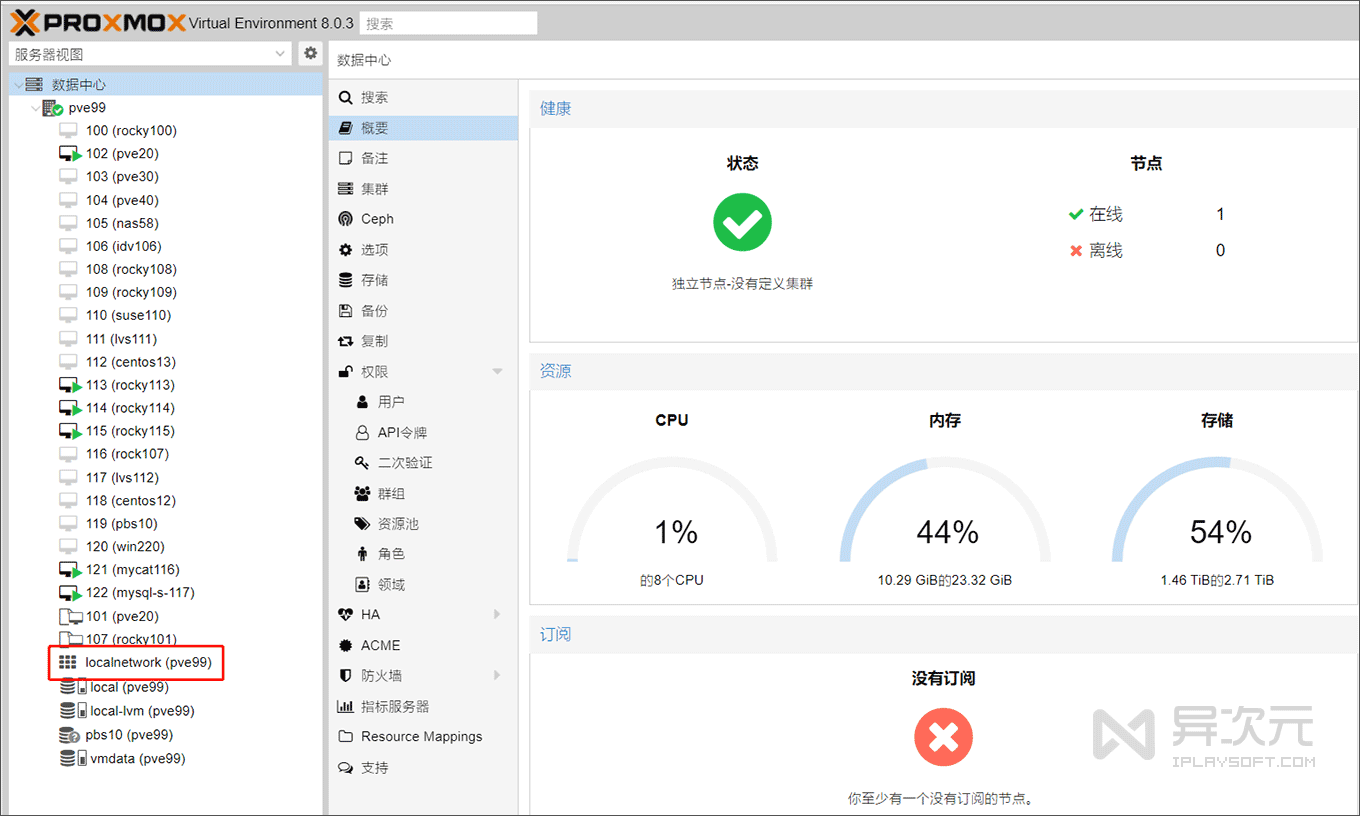The width and height of the screenshot is (1360, 816).
Task: Click the 健康 panel header
Action: point(944,108)
